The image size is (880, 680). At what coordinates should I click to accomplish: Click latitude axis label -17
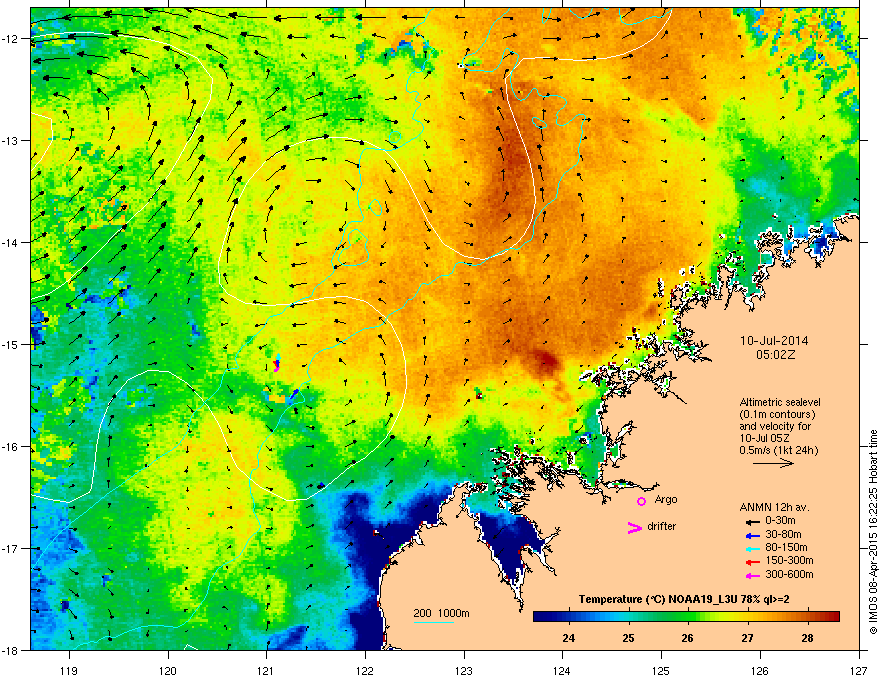click(10, 548)
